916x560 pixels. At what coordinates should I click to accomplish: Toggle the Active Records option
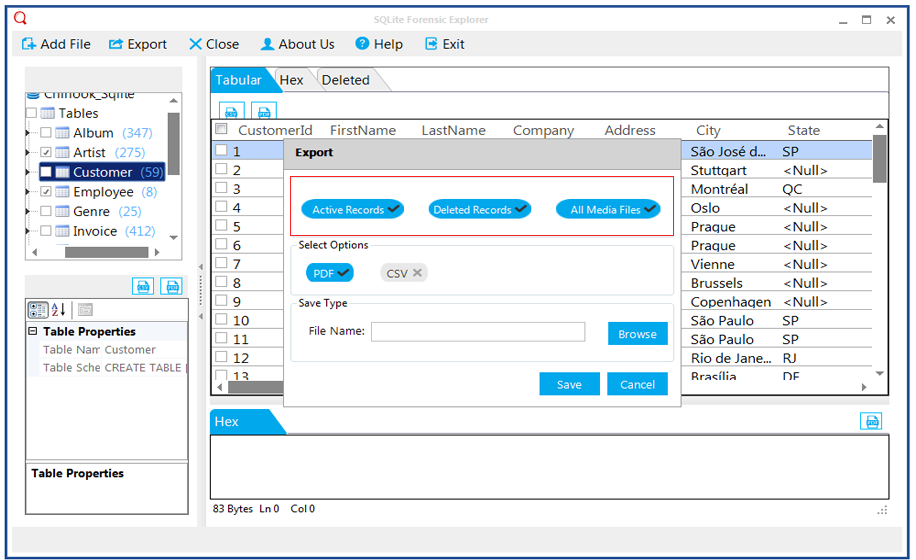(352, 210)
